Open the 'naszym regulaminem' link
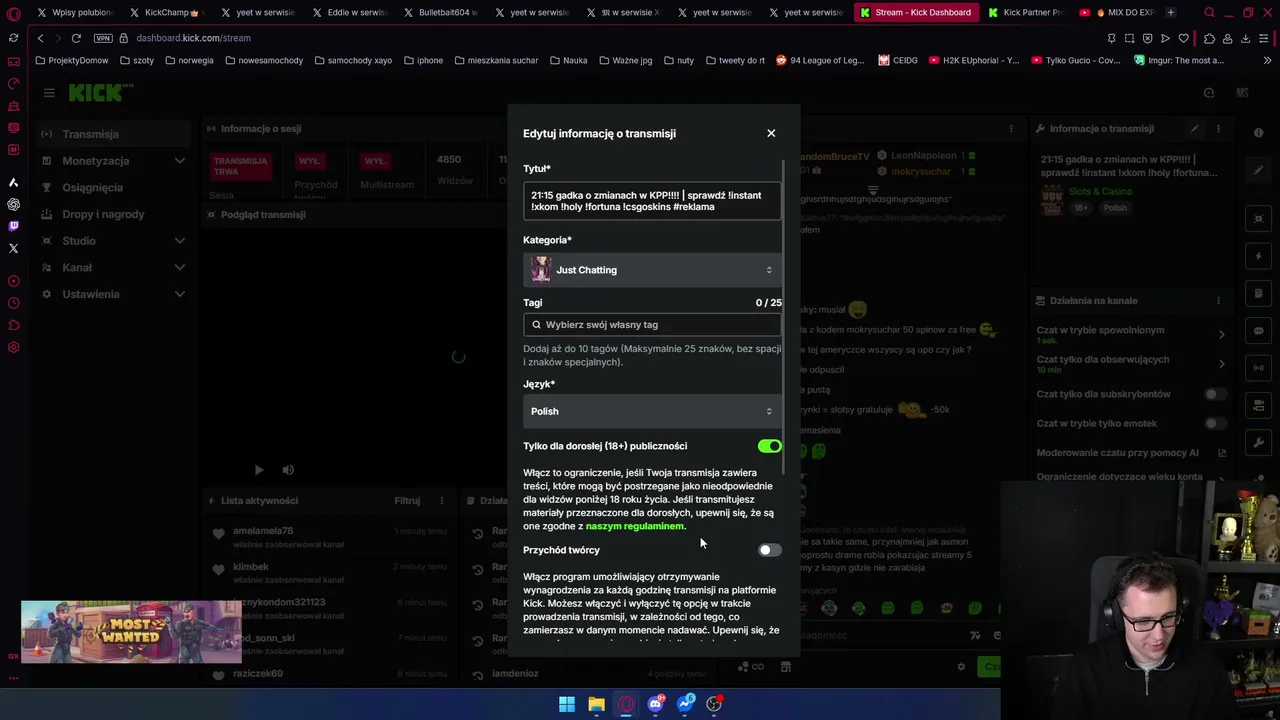The image size is (1280, 720). [634, 526]
